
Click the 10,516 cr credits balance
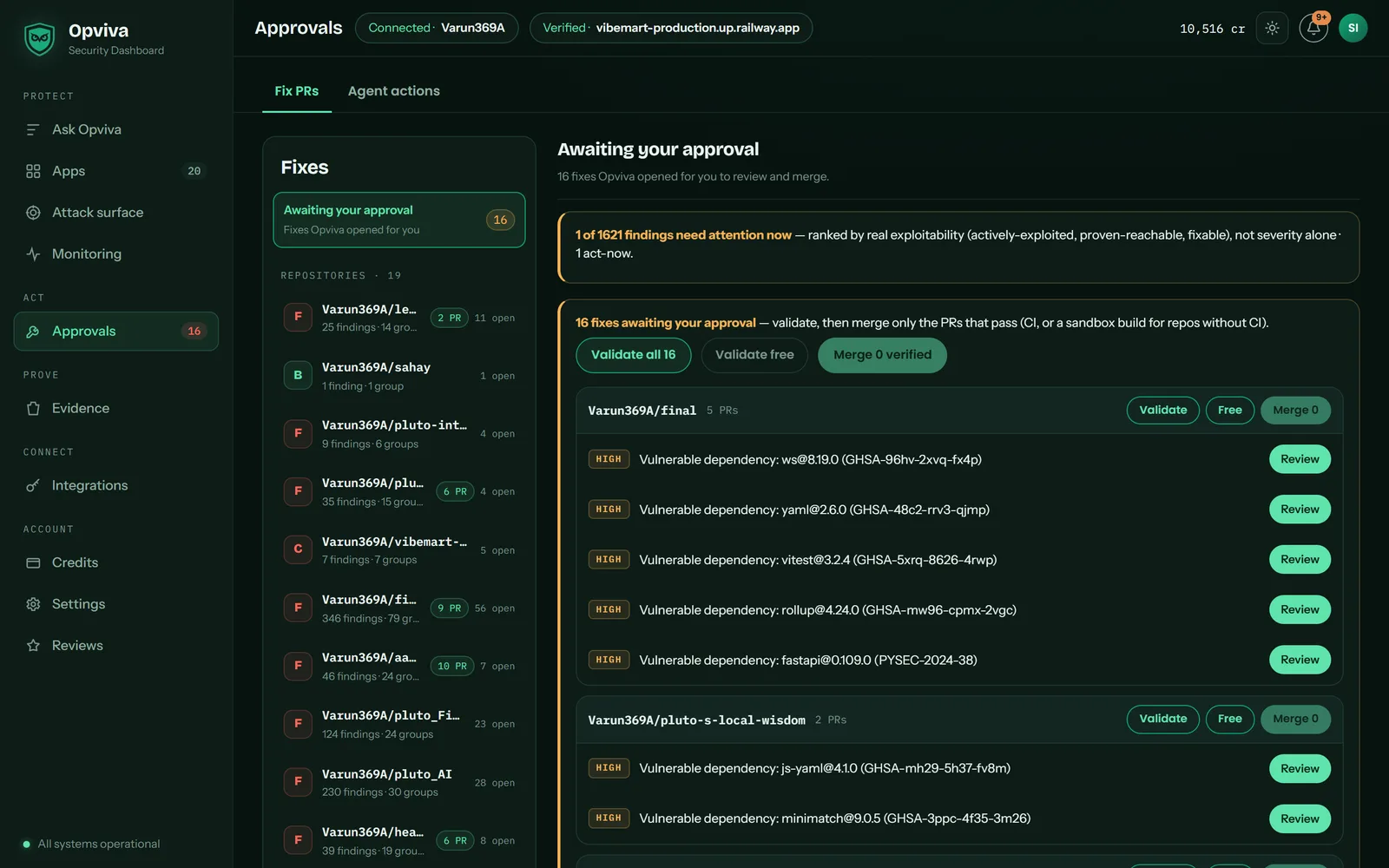coord(1212,29)
